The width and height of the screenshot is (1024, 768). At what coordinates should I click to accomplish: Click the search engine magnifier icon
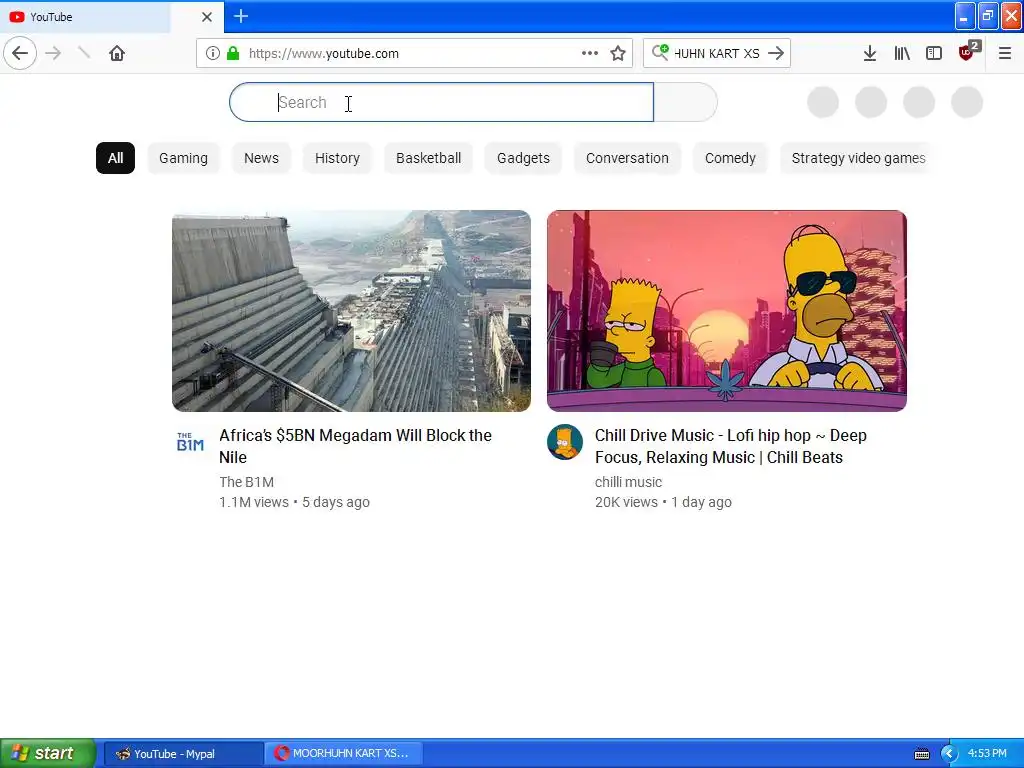pos(660,52)
